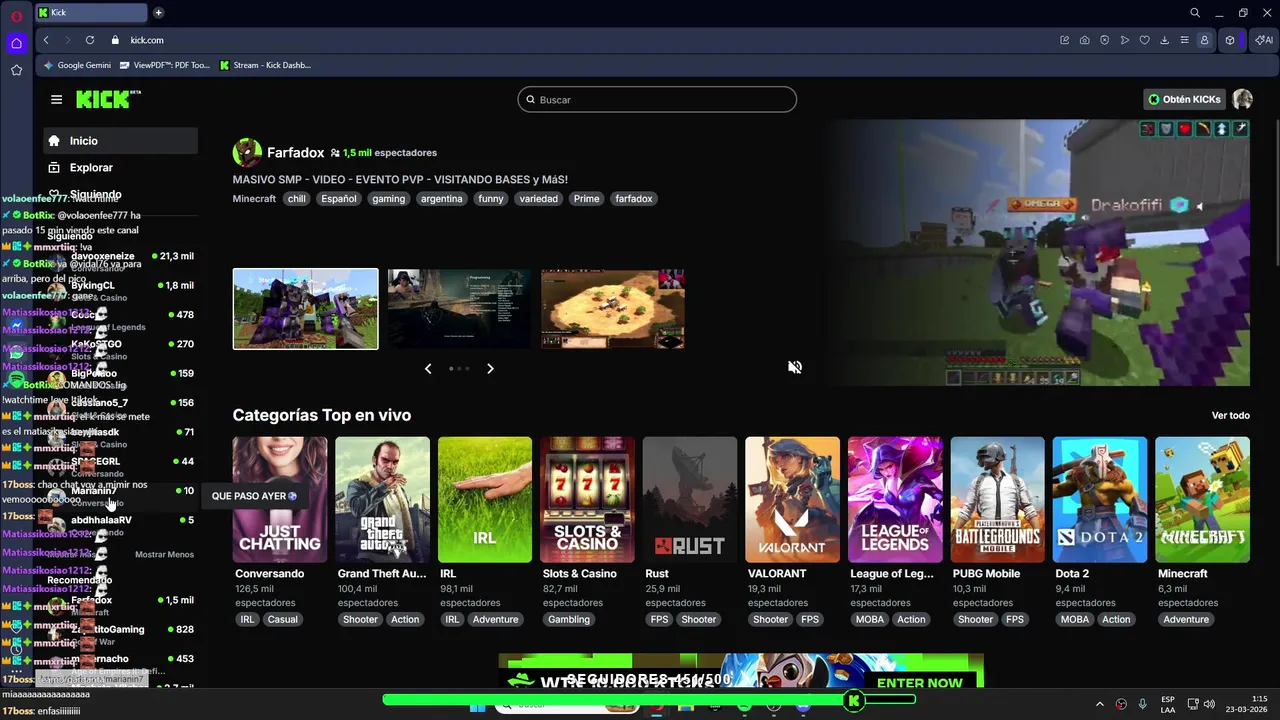Open a new browser tab
Viewport: 1280px width, 720px height.
pyautogui.click(x=158, y=13)
